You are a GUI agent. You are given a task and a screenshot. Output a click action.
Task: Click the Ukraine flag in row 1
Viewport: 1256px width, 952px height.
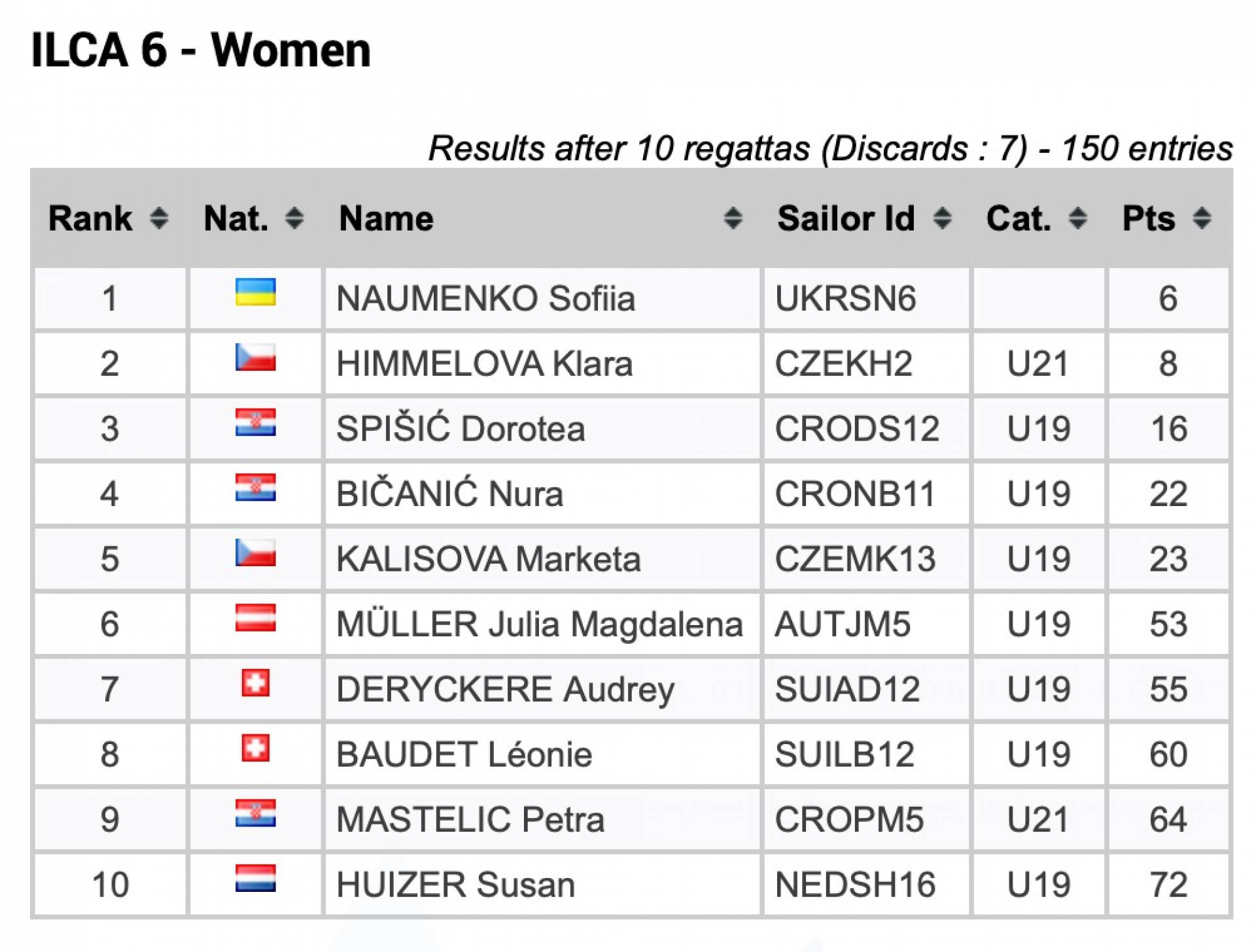pos(255,292)
